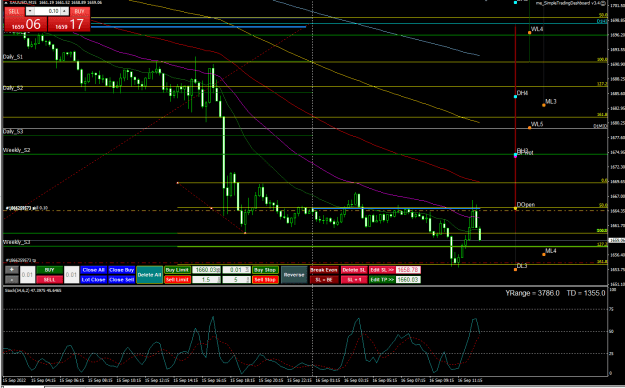This screenshot has width=625, height=388.
Task: Click the SL = BE button
Action: point(324,280)
